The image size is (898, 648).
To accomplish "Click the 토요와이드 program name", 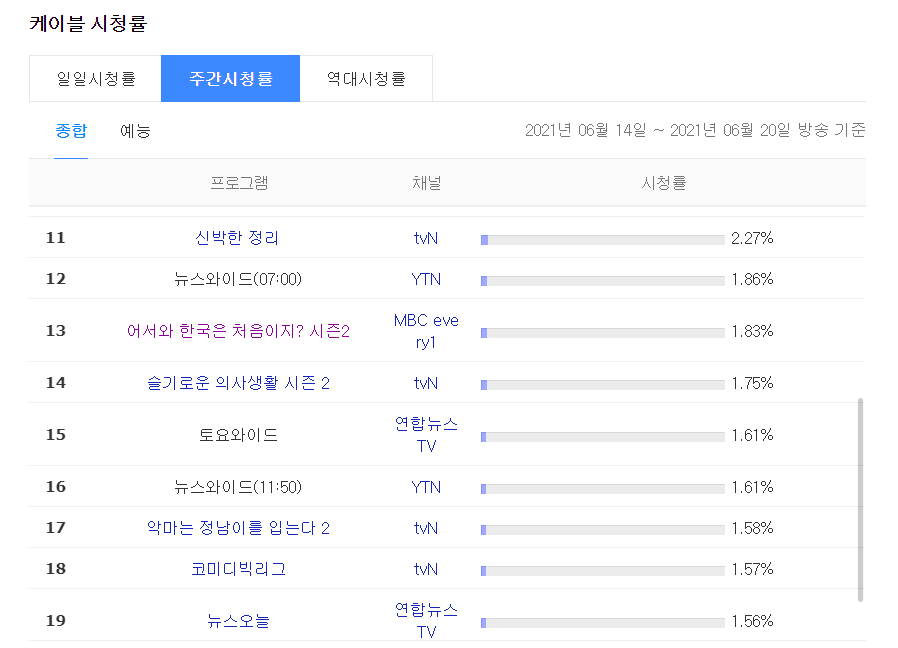I will coord(238,435).
